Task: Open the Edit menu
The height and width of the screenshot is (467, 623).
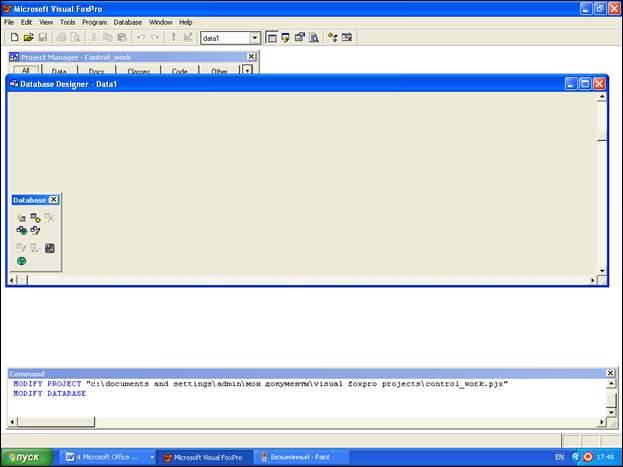Action: point(26,22)
